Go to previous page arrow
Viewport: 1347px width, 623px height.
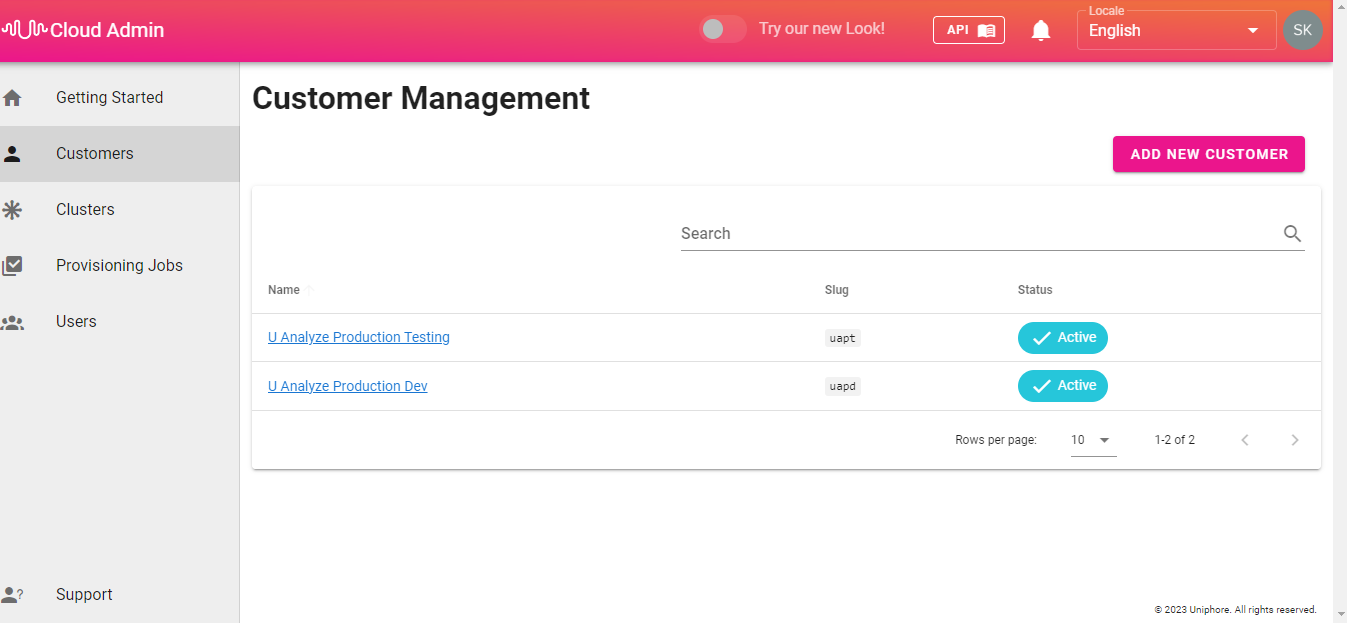(x=1245, y=440)
